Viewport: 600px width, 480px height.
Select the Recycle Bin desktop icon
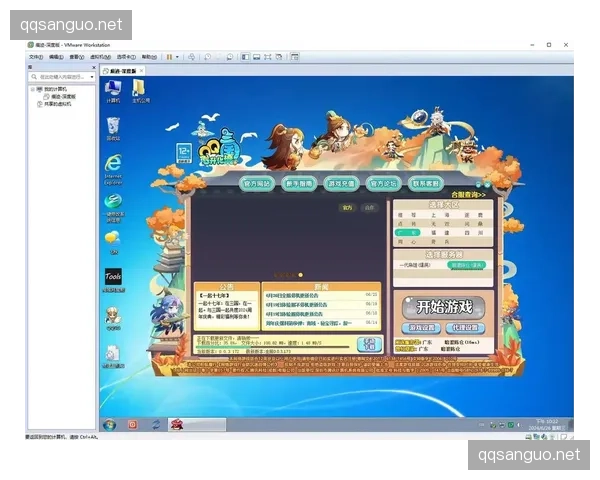coord(113,129)
